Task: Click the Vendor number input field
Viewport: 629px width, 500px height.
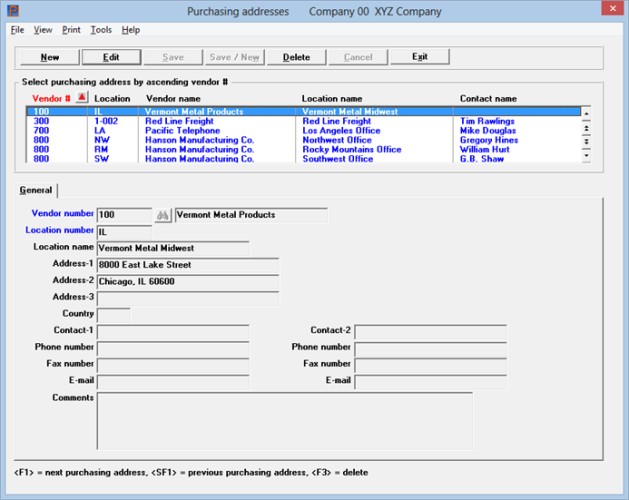Action: tap(124, 215)
